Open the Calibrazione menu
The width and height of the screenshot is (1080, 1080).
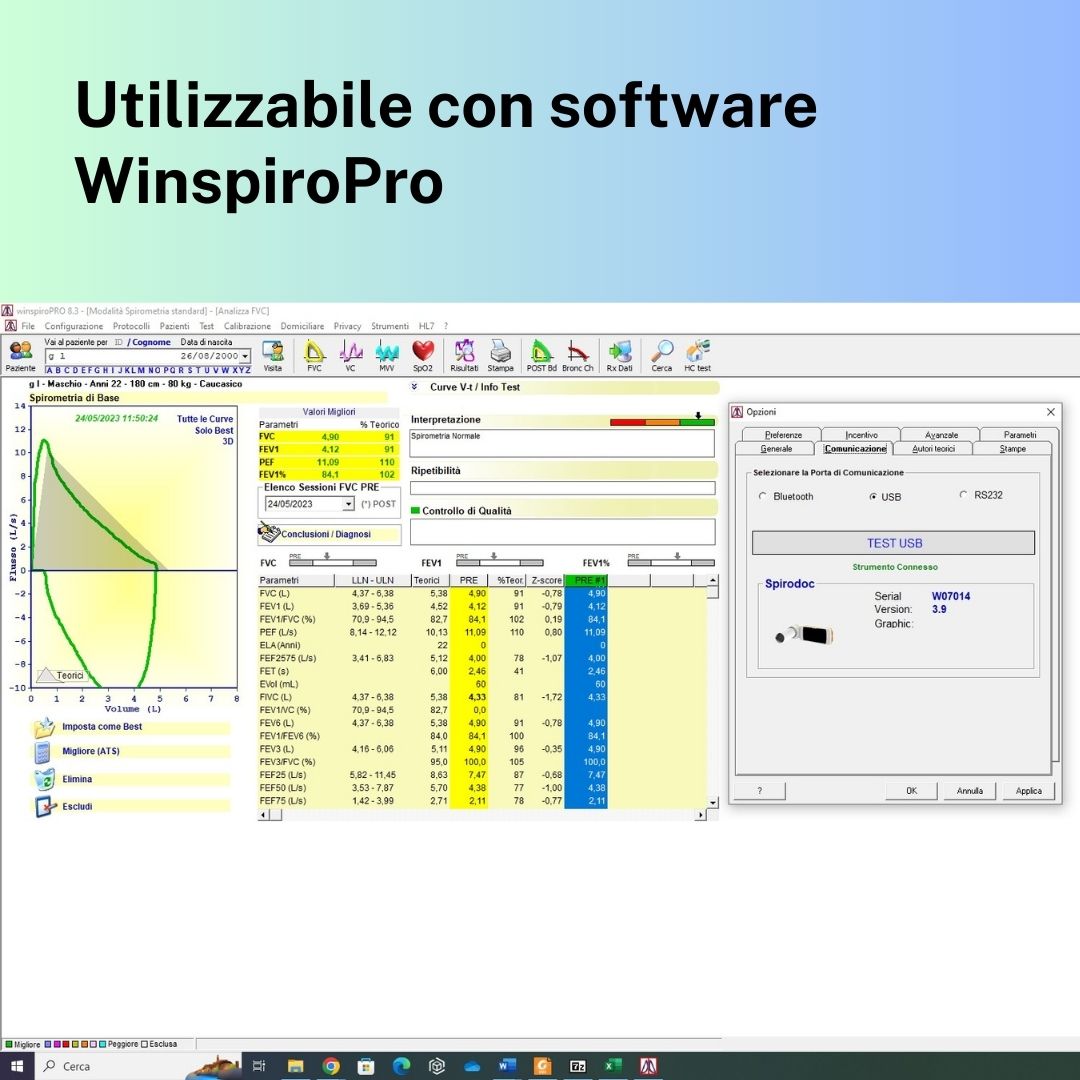pos(247,326)
